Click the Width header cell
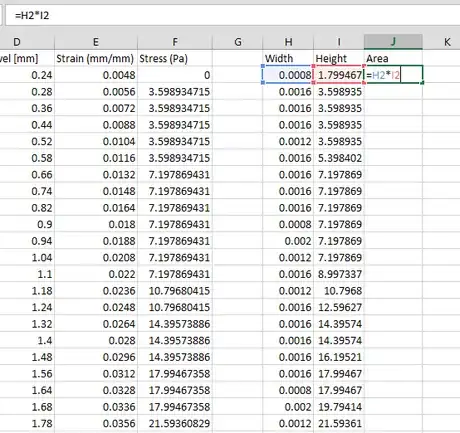This screenshot has height=433, width=460. point(288,58)
